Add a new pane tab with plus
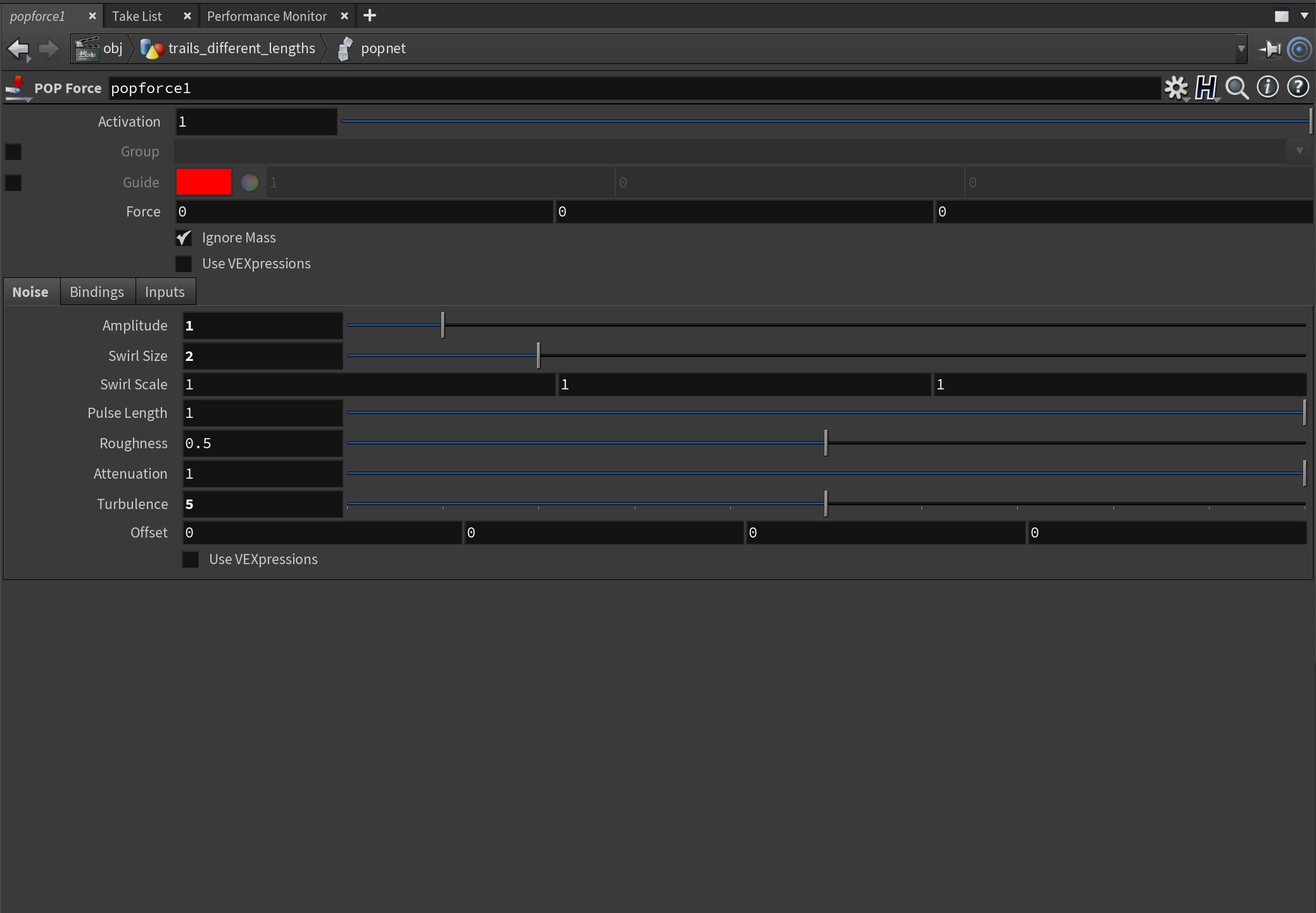Screen dimensions: 1316x913 tap(370, 16)
